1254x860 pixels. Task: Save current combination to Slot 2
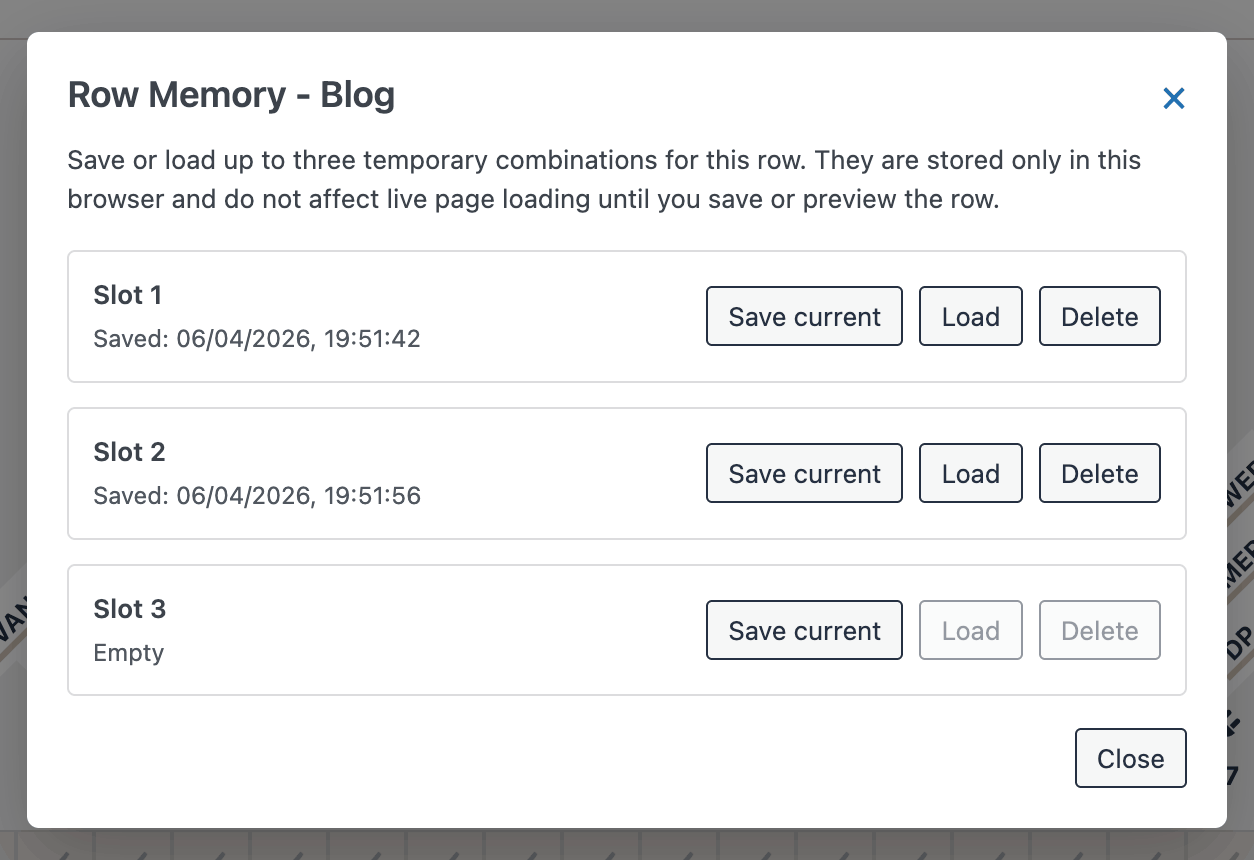(x=804, y=474)
